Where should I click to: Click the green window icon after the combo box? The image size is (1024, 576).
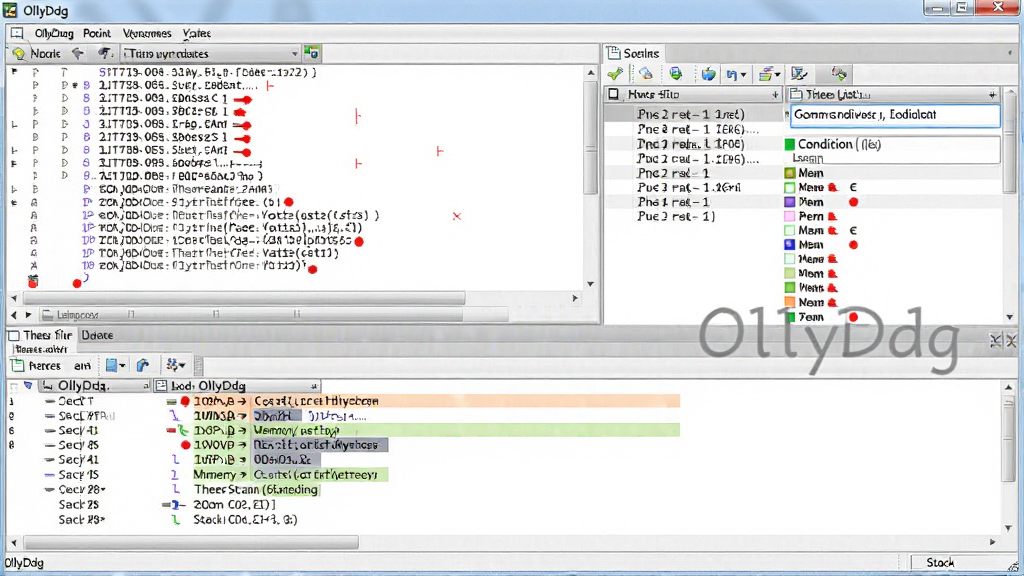pos(312,53)
